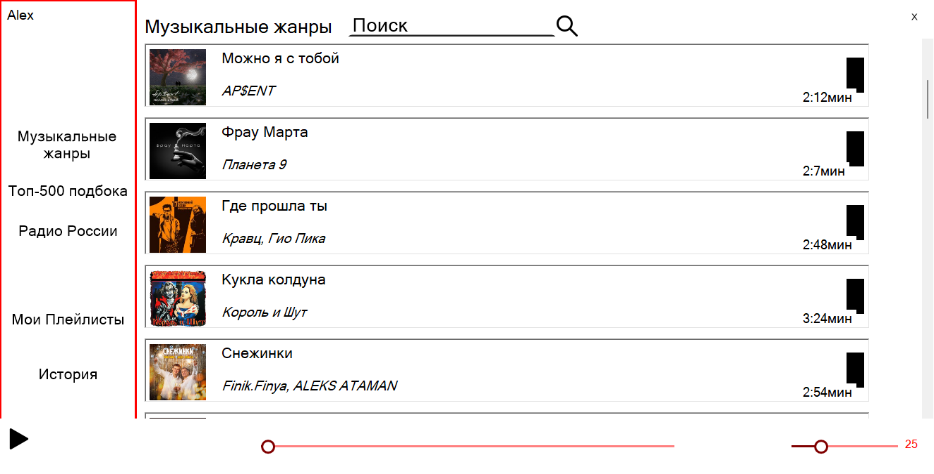Show the История page
The width and height of the screenshot is (934, 474).
tap(68, 375)
